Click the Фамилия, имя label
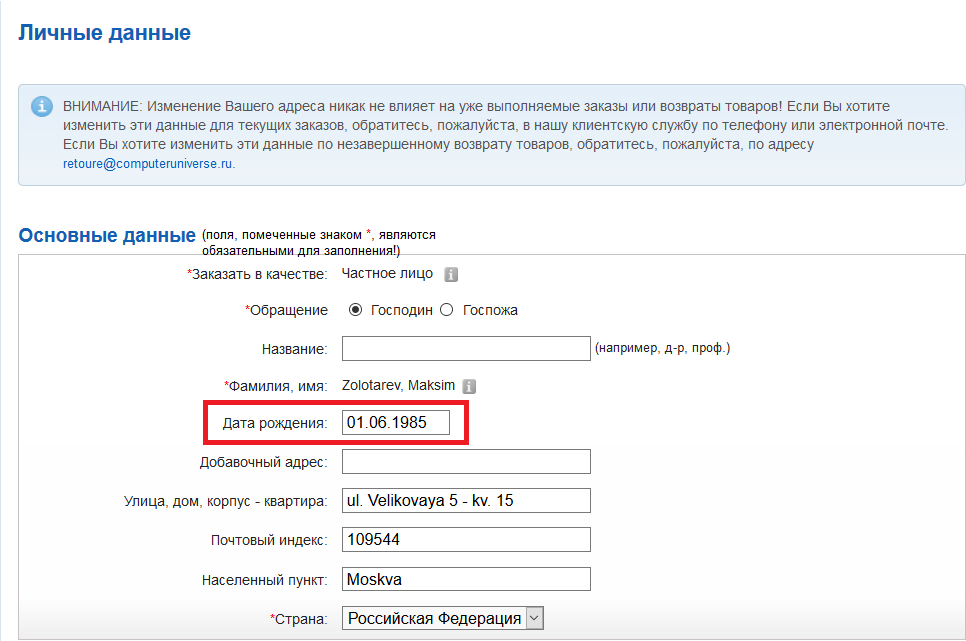The height and width of the screenshot is (641, 966). [276, 386]
